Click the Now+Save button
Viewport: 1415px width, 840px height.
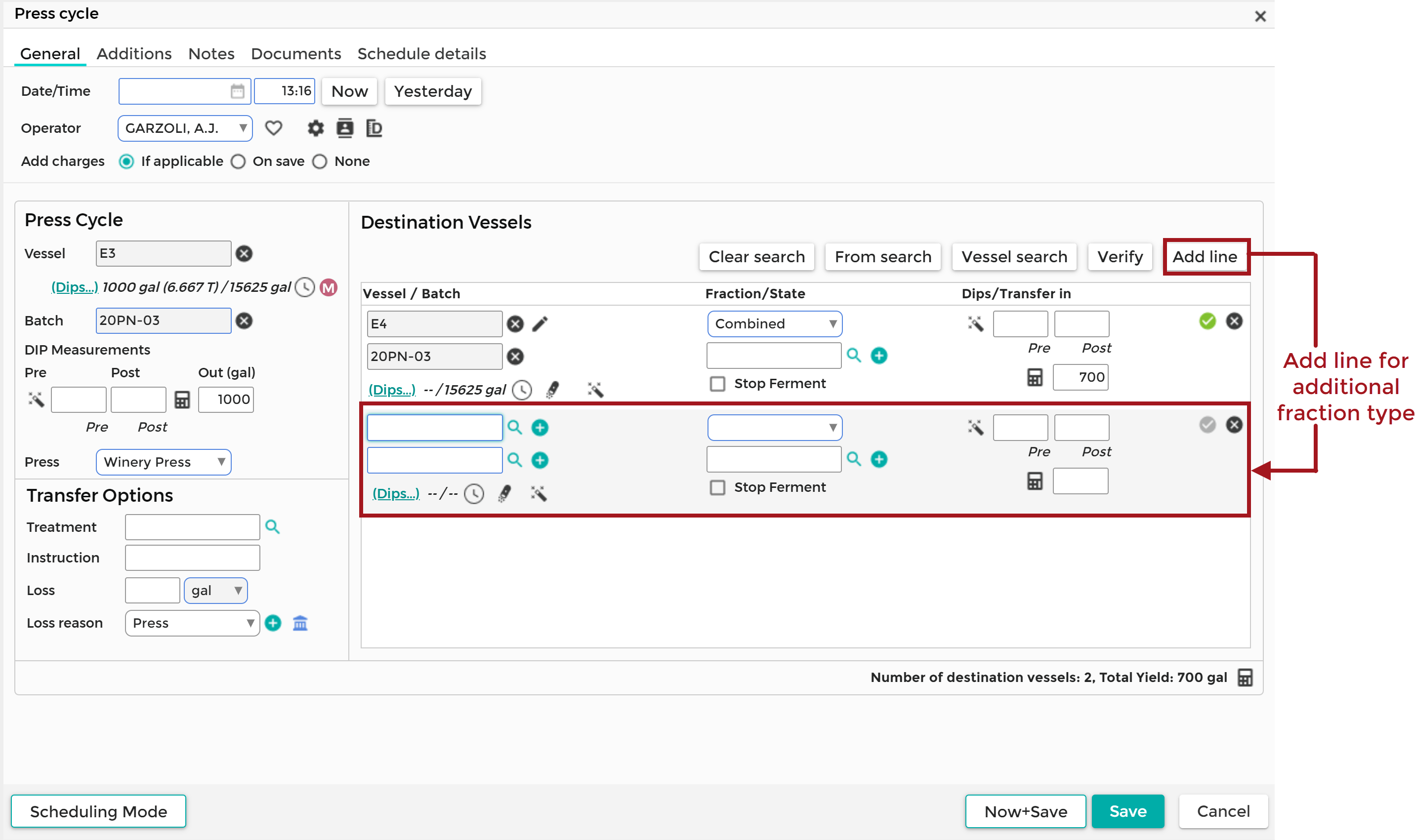click(x=1026, y=812)
